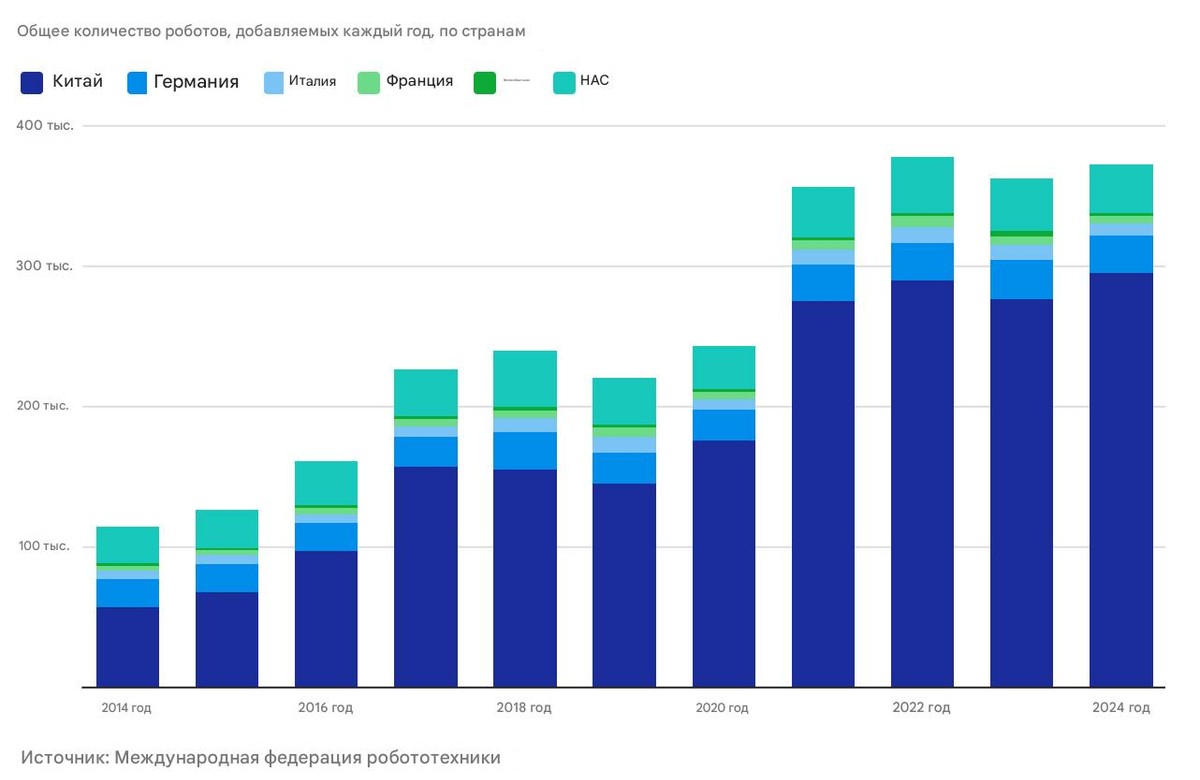
Task: Click the '2016 год' axis label
Action: pyautogui.click(x=325, y=708)
